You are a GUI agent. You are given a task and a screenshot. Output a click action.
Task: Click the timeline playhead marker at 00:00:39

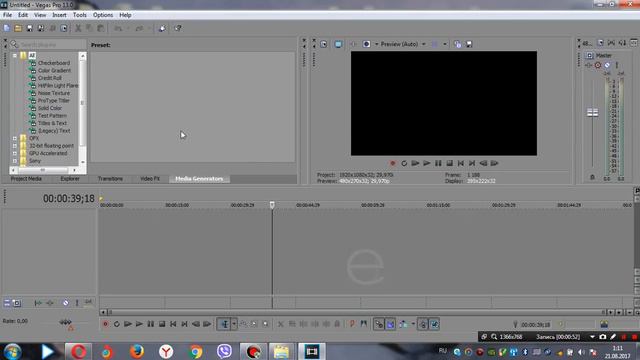pos(272,204)
